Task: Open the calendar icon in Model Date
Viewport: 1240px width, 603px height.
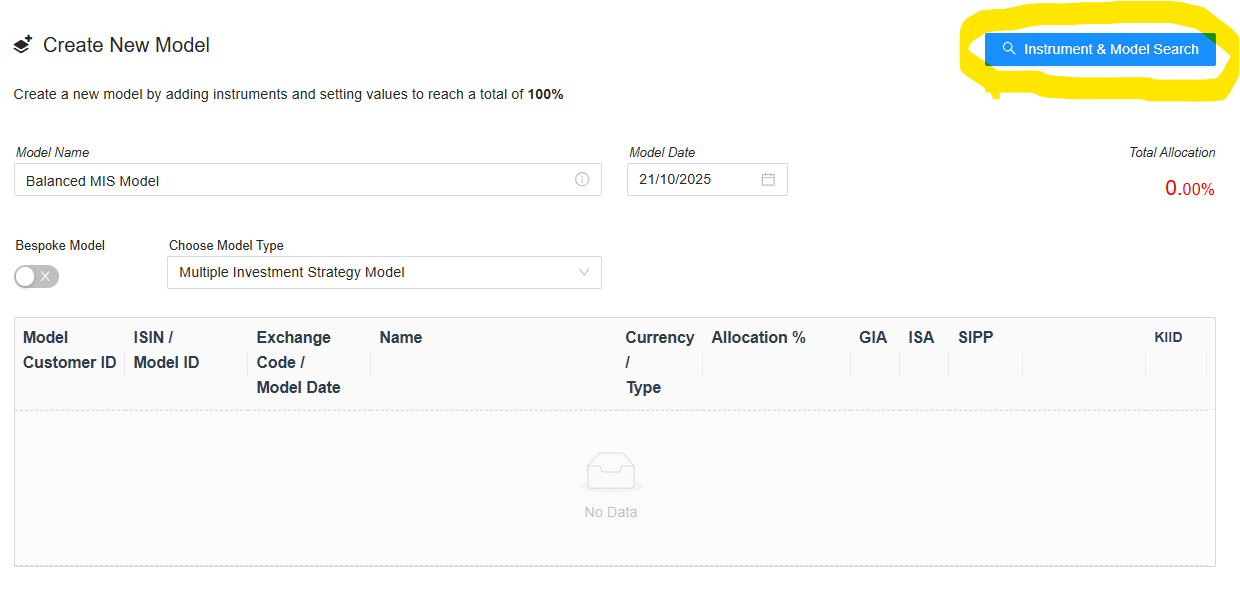Action: click(768, 180)
